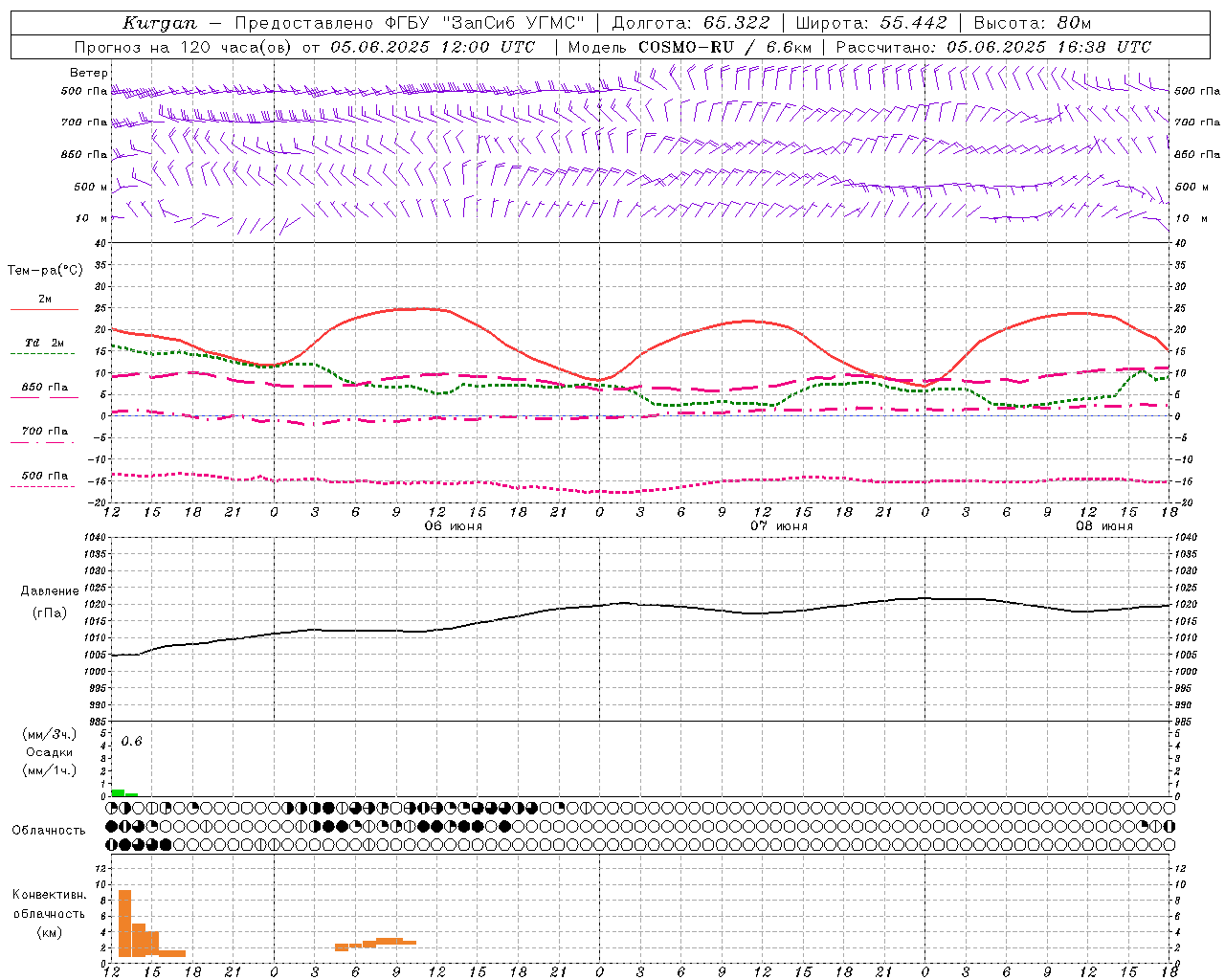The height and width of the screenshot is (980, 1225).
Task: Select the date label 08 июня
Action: point(1103,526)
